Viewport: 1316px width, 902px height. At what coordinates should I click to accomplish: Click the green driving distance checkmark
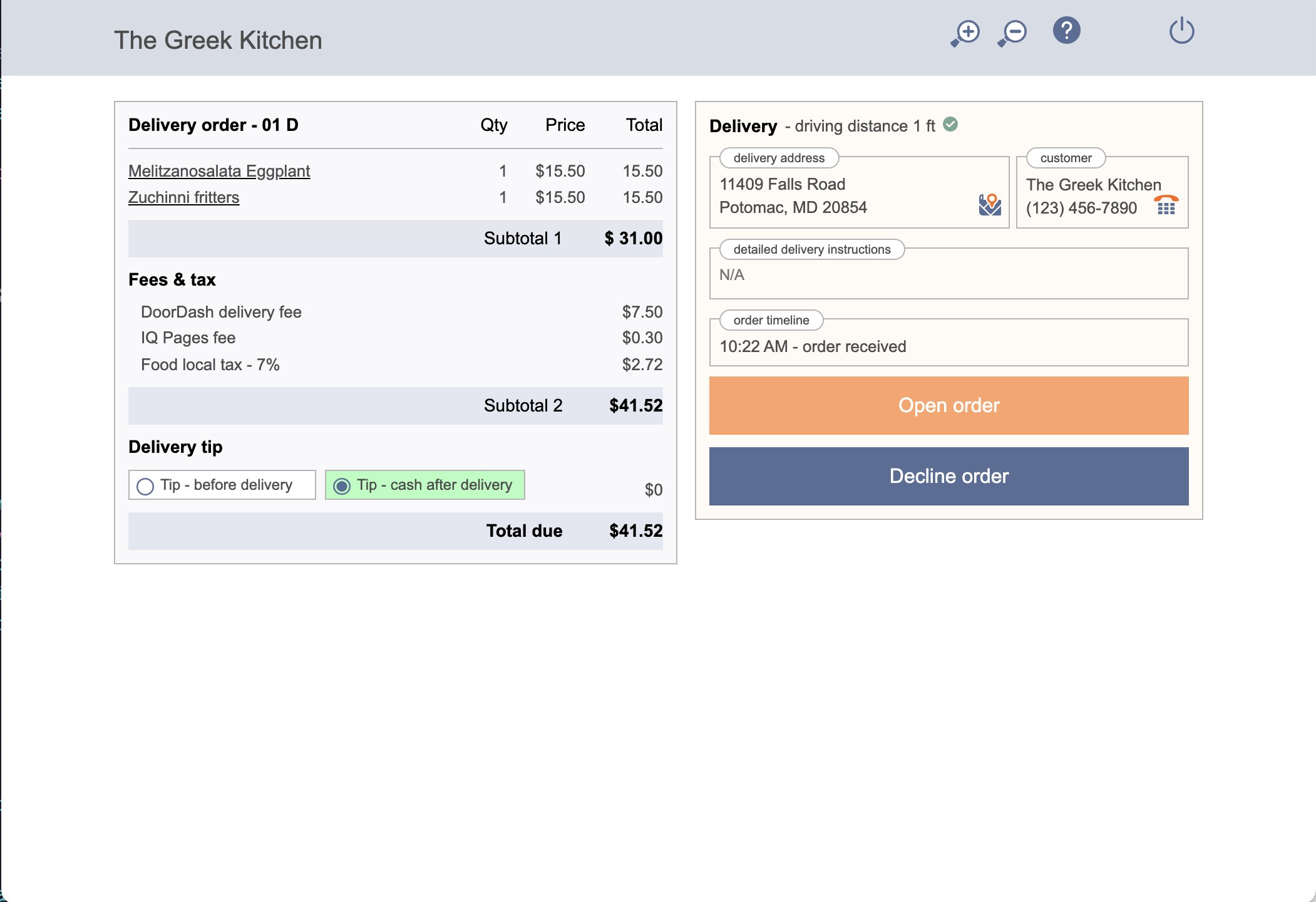click(x=950, y=125)
